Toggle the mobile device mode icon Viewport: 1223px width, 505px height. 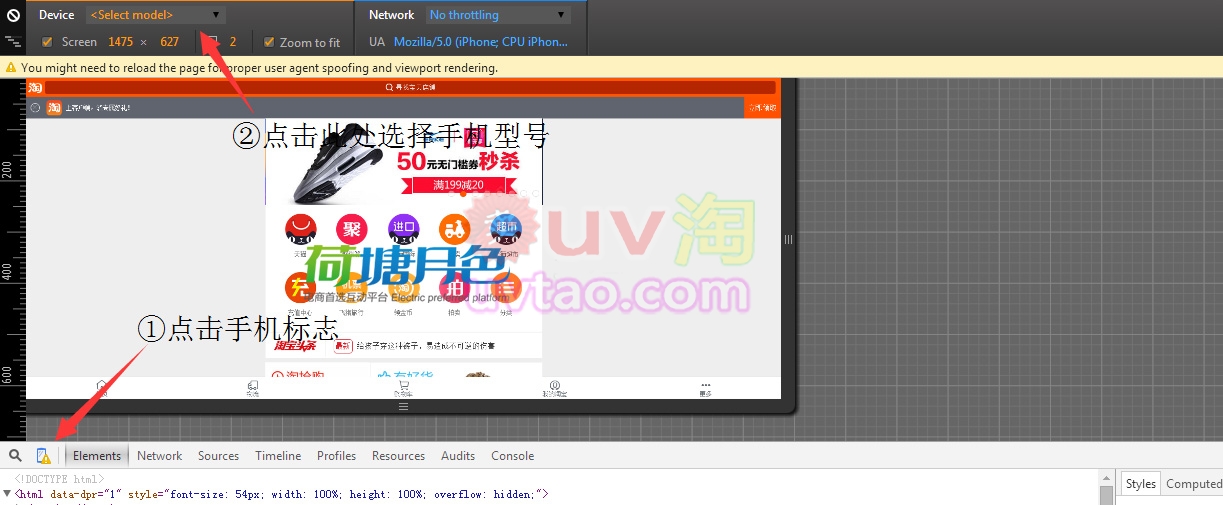pos(43,456)
